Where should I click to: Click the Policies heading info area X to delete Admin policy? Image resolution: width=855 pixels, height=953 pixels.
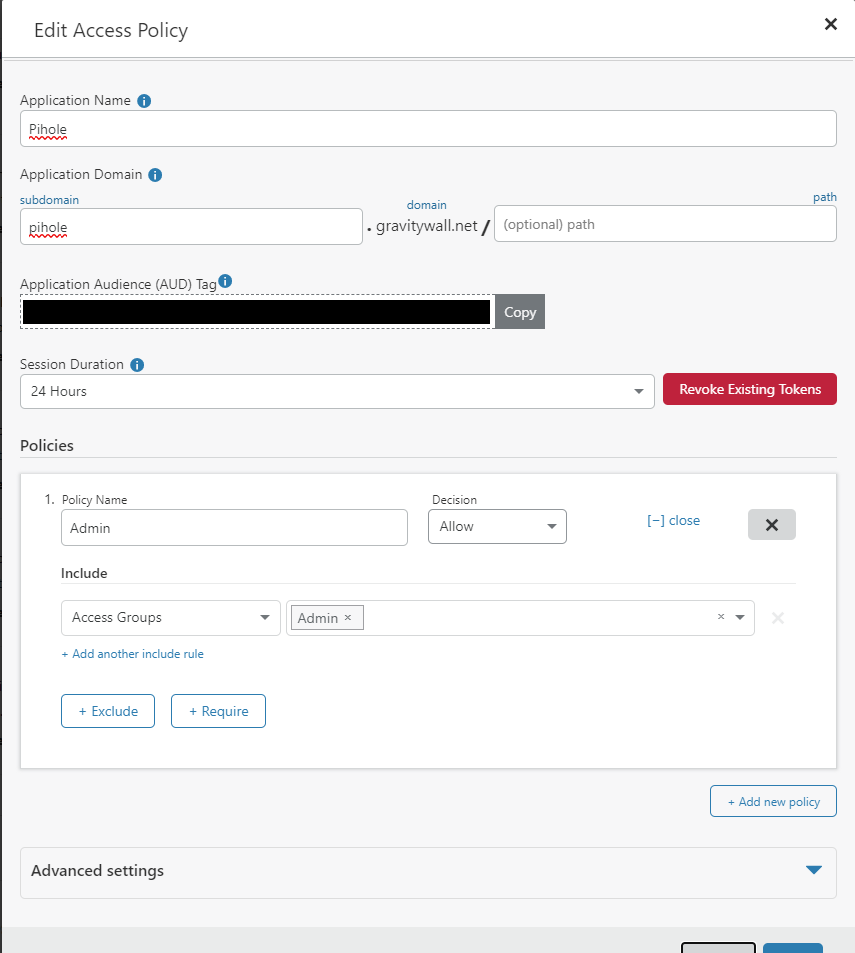click(x=771, y=524)
